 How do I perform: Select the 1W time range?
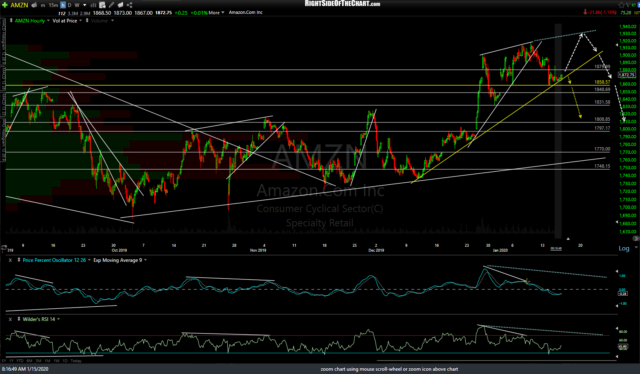(56, 361)
